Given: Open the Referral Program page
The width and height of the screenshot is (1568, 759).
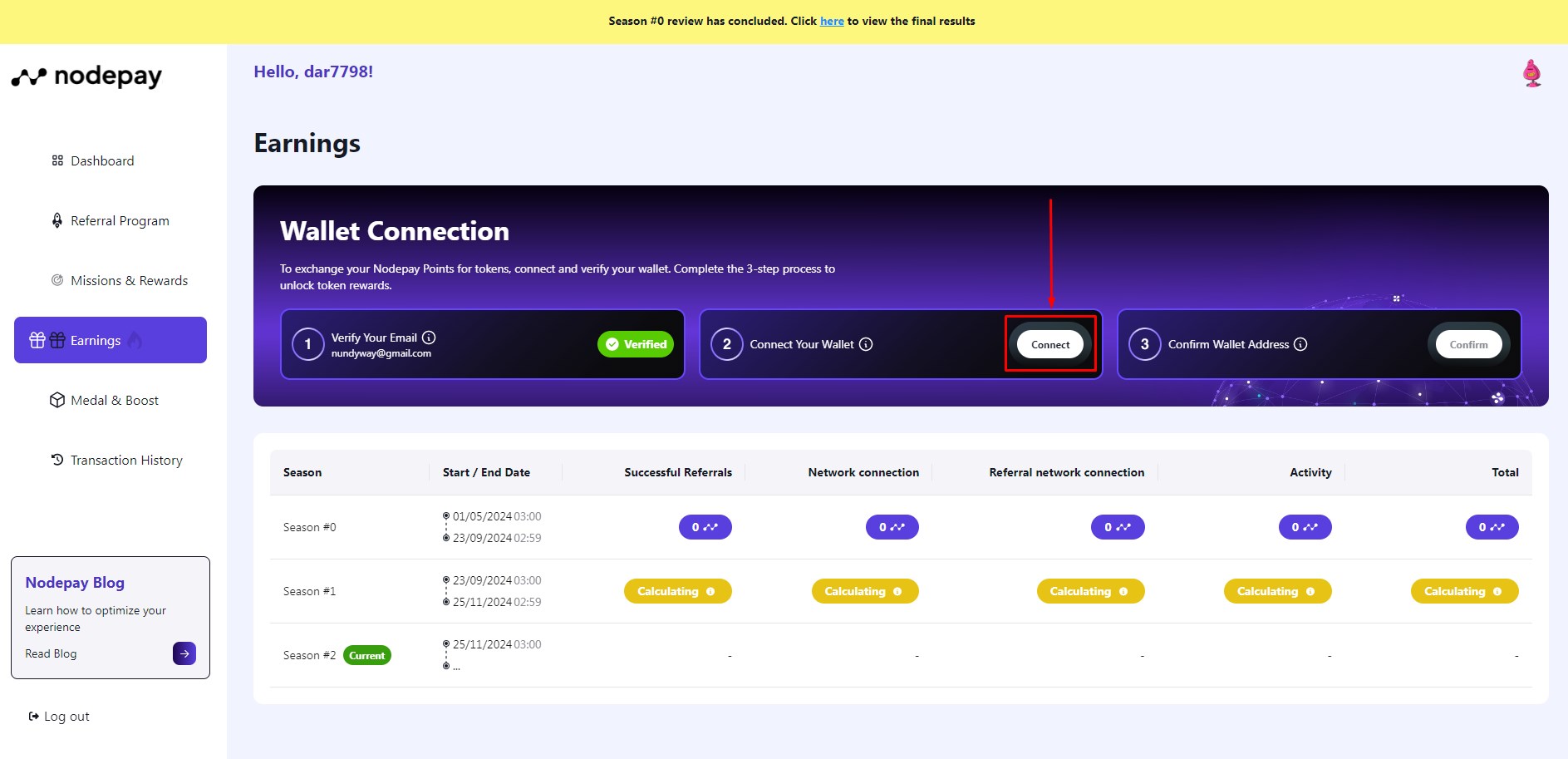Looking at the screenshot, I should coord(120,220).
